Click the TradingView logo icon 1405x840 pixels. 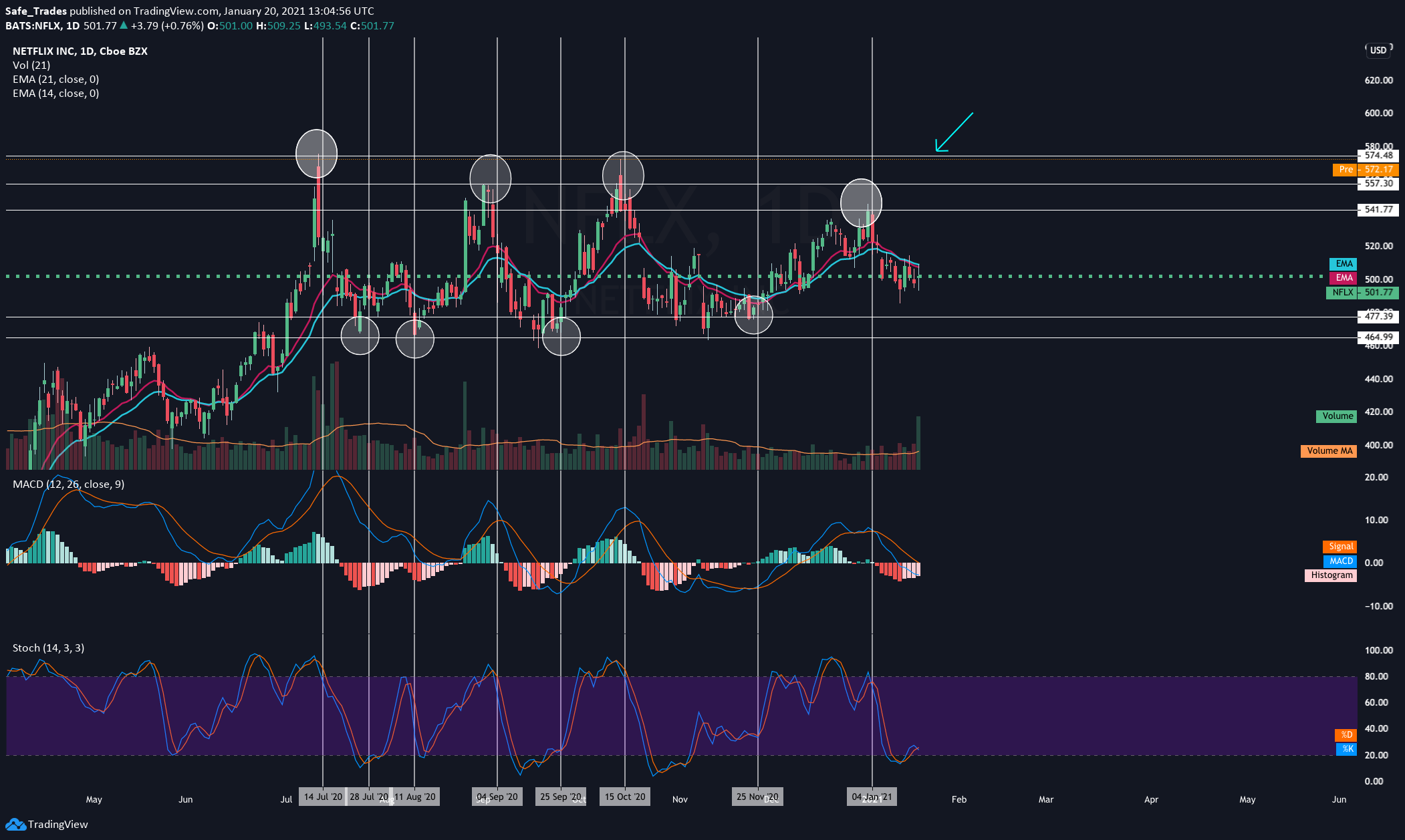pyautogui.click(x=15, y=825)
